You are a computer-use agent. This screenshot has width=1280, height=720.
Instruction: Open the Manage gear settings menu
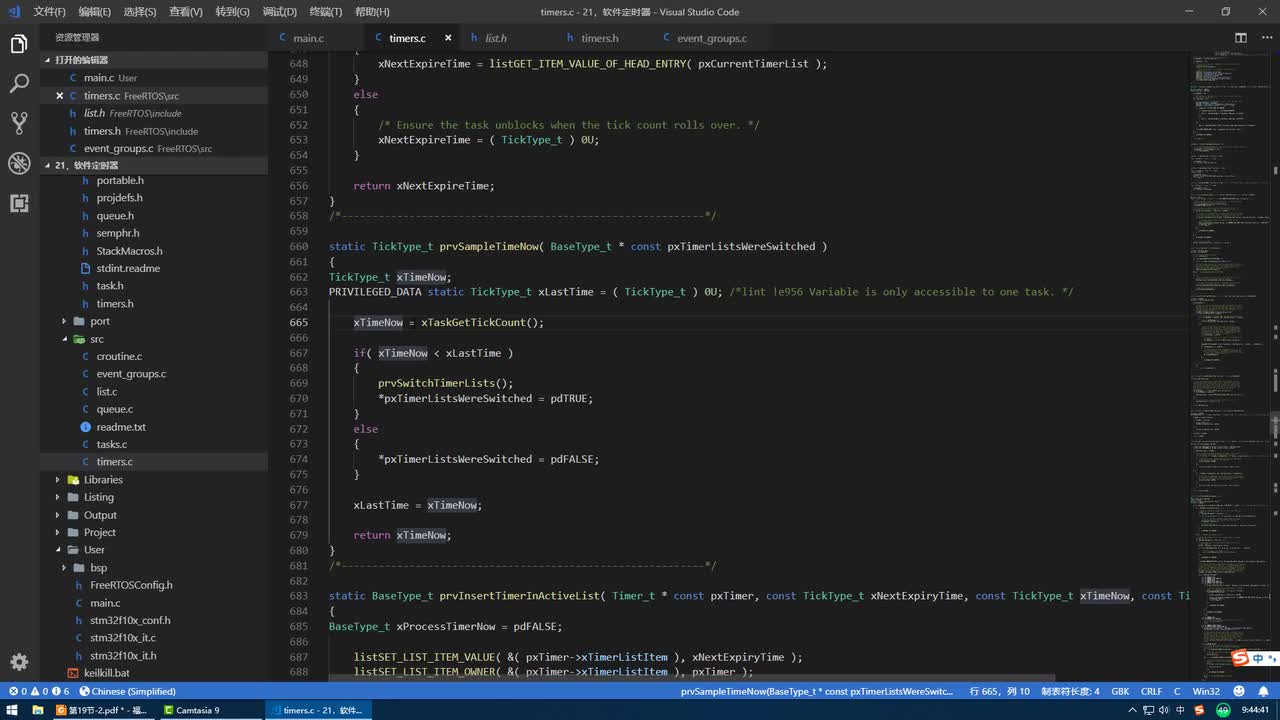19,662
